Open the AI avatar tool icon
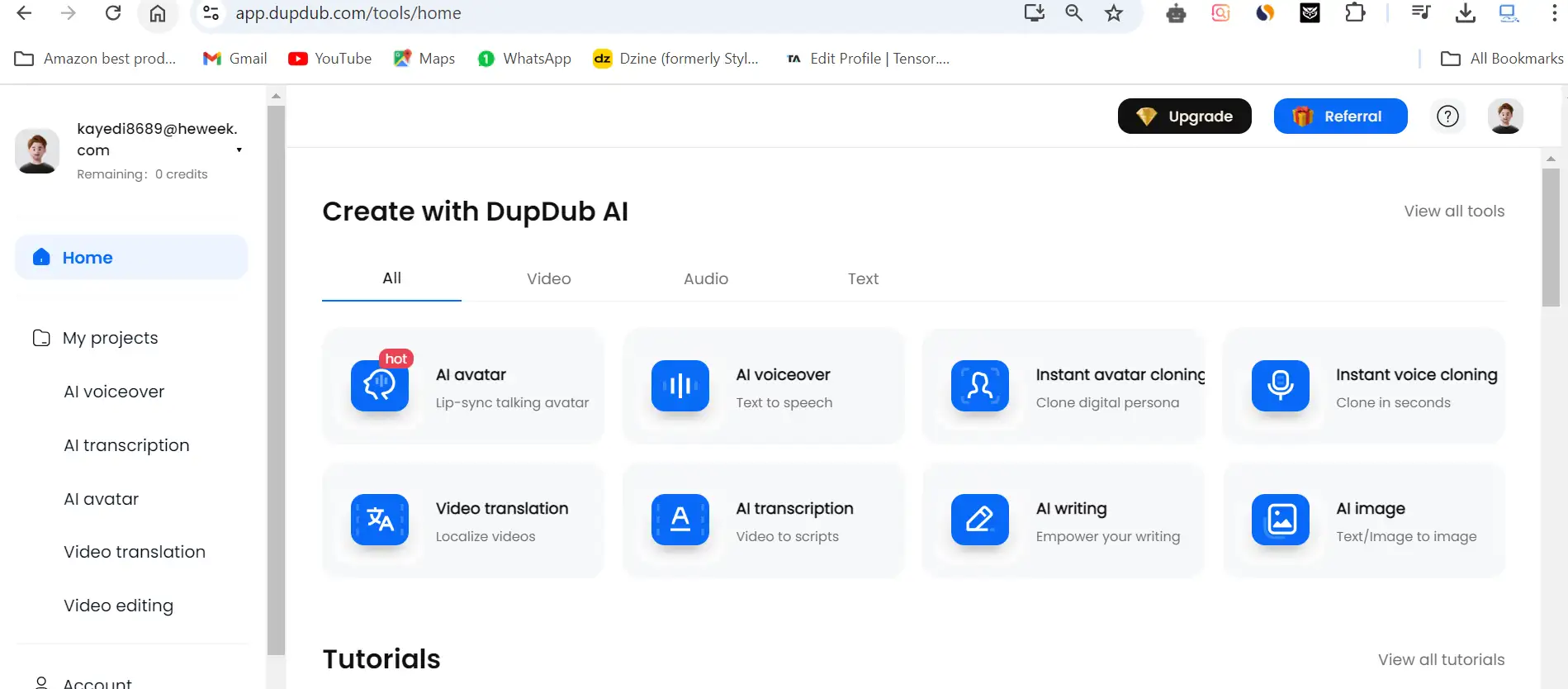 tap(380, 386)
